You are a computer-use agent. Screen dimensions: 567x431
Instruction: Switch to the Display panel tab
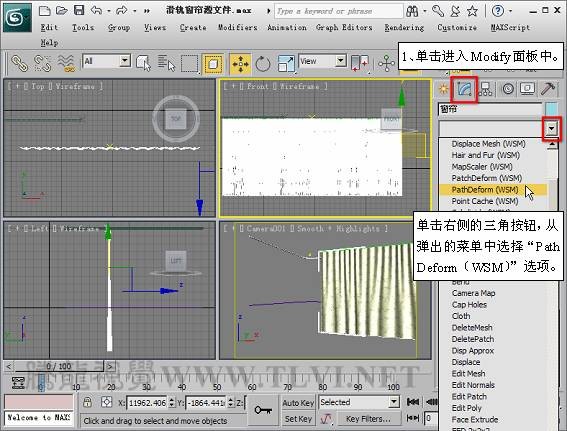click(528, 89)
